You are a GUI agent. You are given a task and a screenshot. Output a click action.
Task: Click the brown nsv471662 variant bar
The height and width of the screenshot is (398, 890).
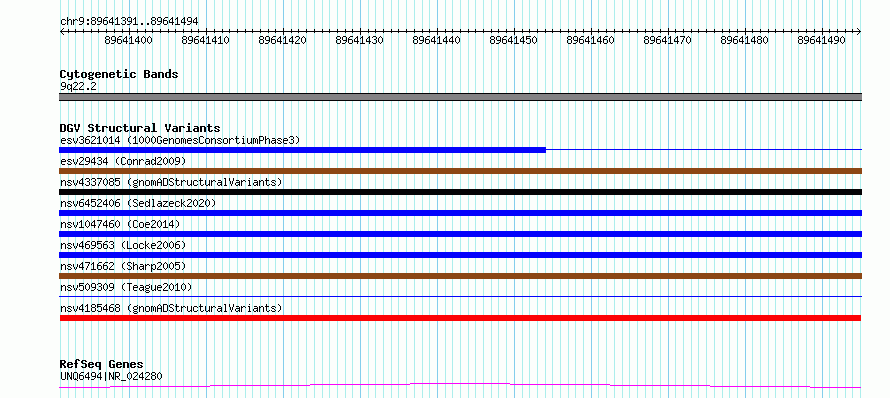pos(460,276)
